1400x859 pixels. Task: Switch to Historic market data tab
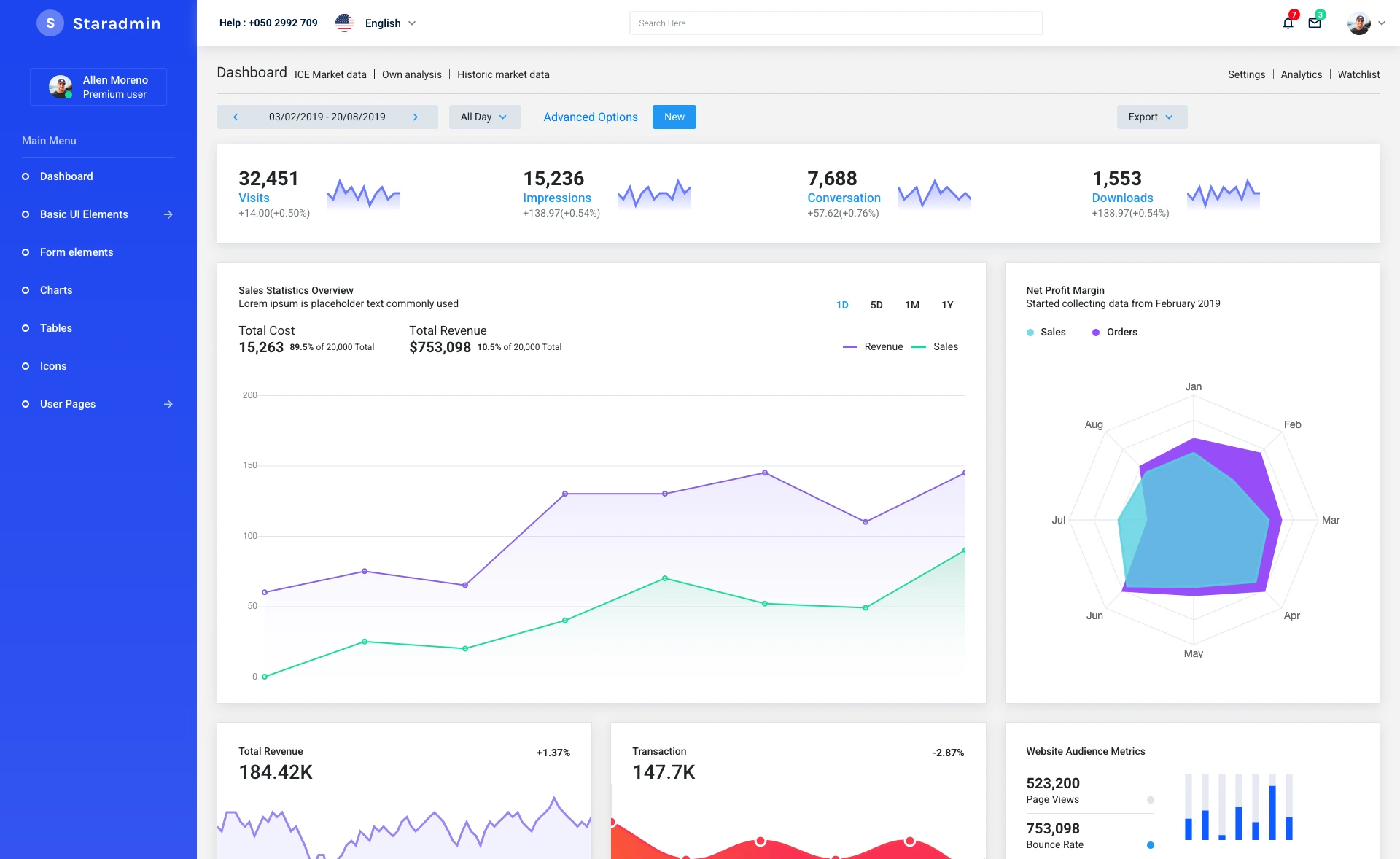[x=503, y=75]
